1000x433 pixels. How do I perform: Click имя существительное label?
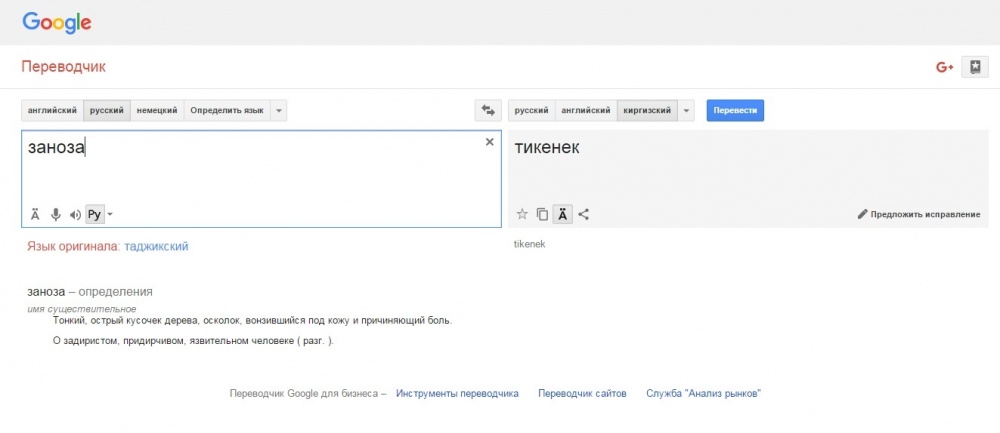pos(82,309)
